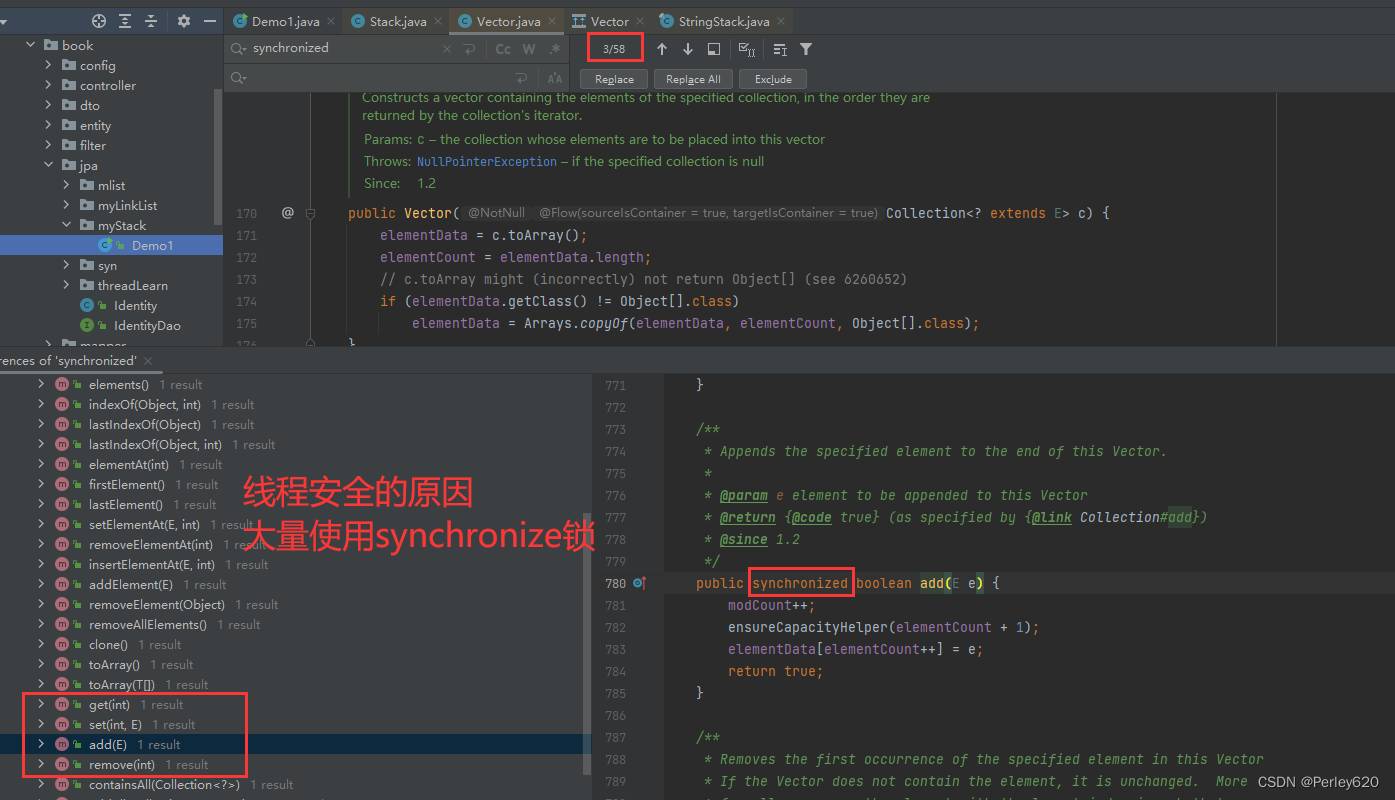This screenshot has height=800, width=1395.
Task: Switch to Demo1.java tab
Action: (x=283, y=21)
